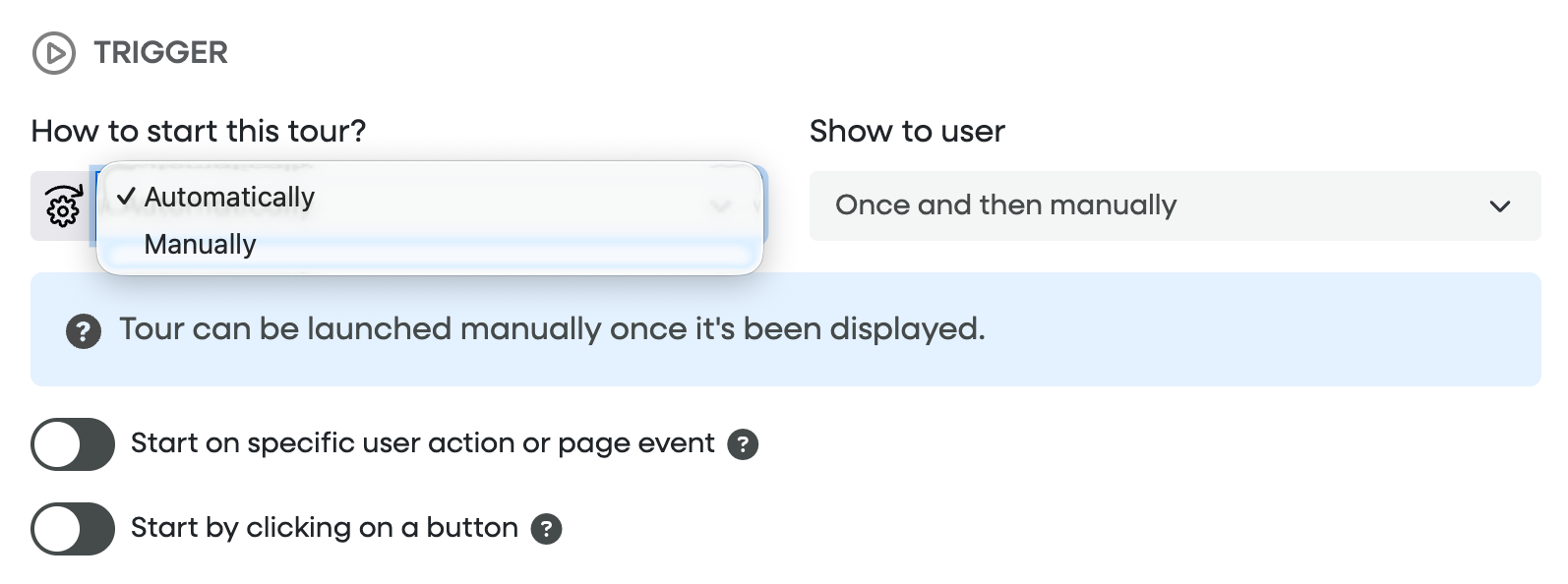Click the 'Start by clicking on a button' label
The height and width of the screenshot is (584, 1568).
click(324, 528)
